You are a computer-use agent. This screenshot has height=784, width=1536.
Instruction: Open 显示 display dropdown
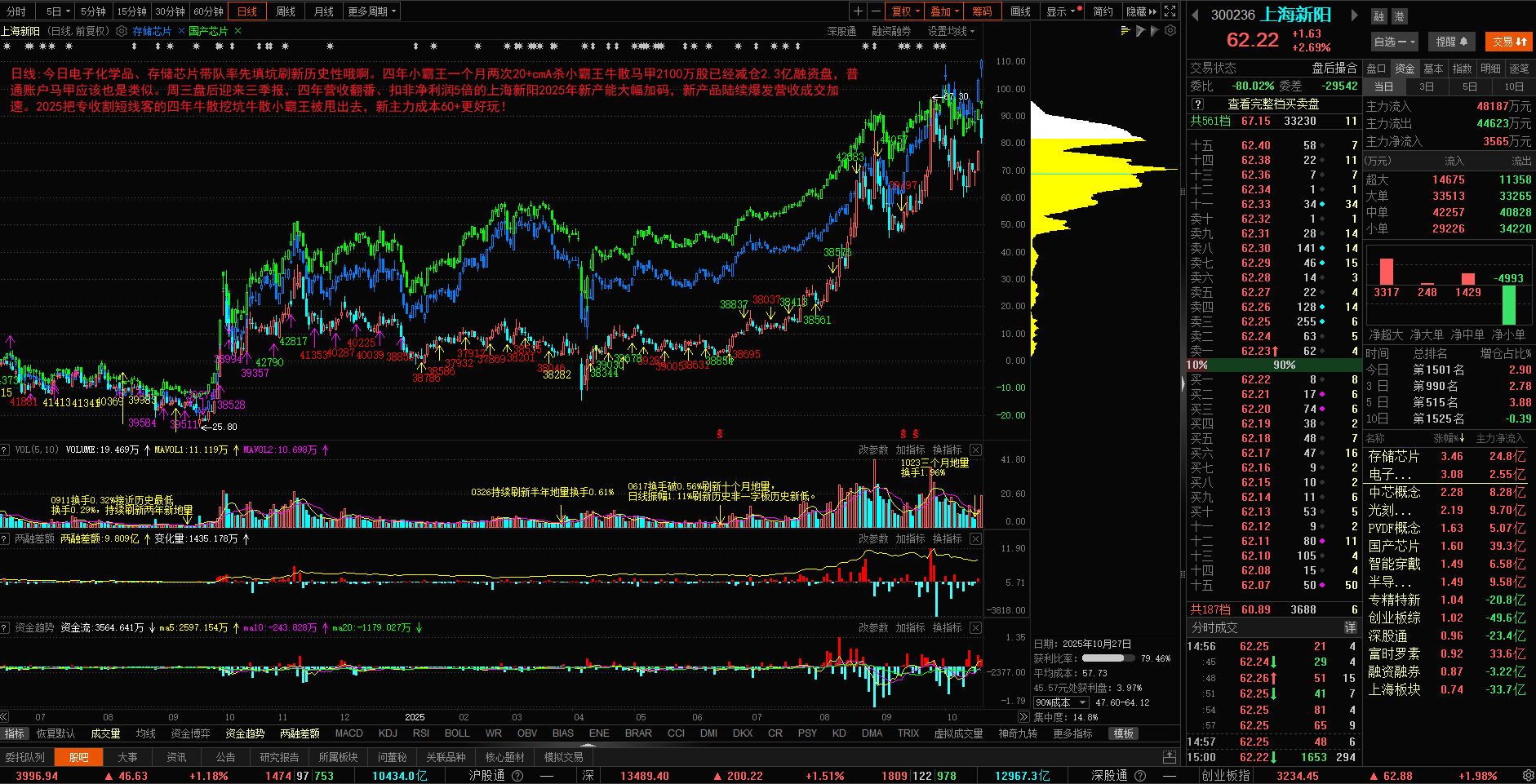tap(1063, 11)
